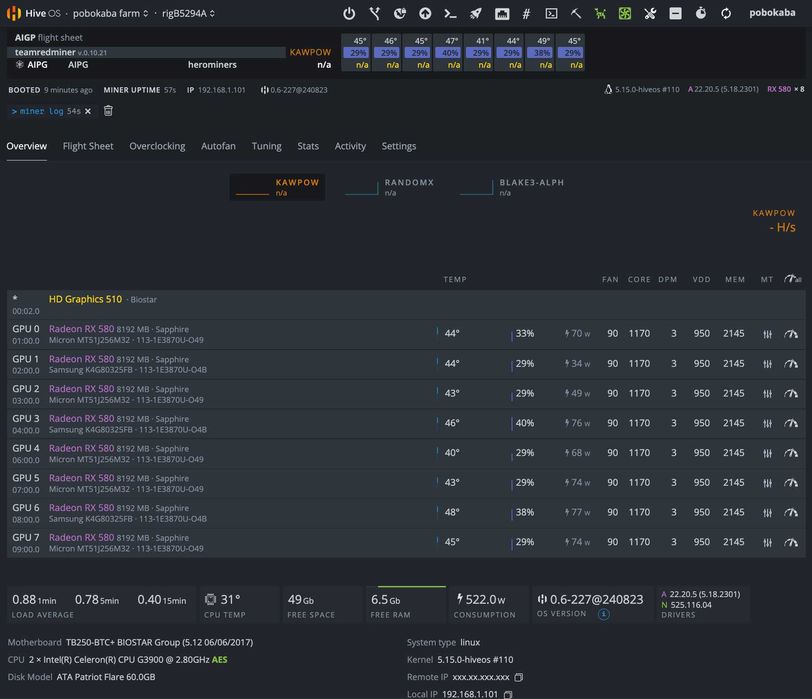Open tuning sliders icon for GPU 0
Image resolution: width=812 pixels, height=699 pixels.
[767, 334]
